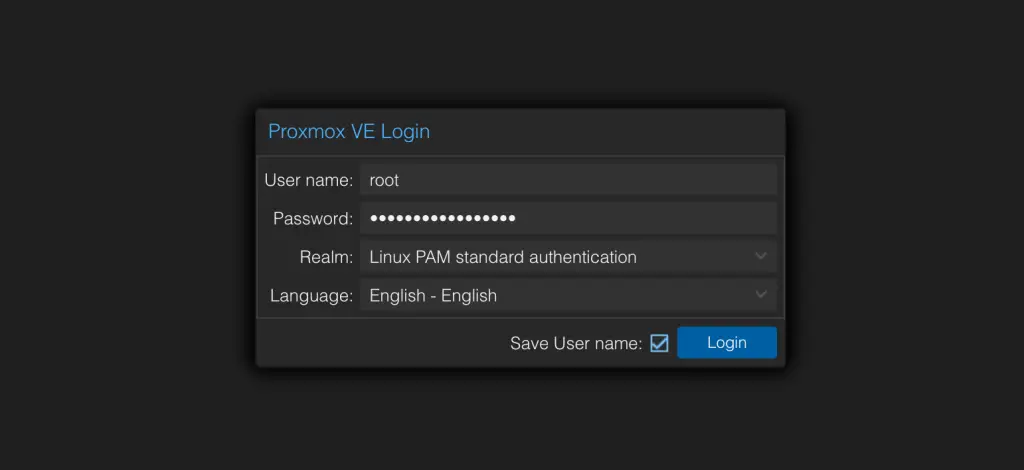Click the Language label

tap(312, 296)
